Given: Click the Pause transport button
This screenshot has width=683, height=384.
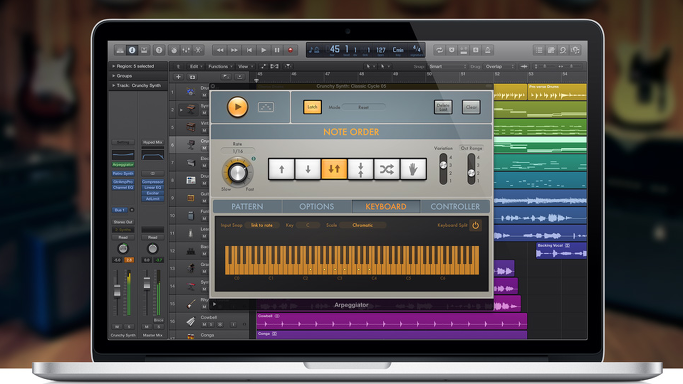Looking at the screenshot, I should tap(277, 50).
